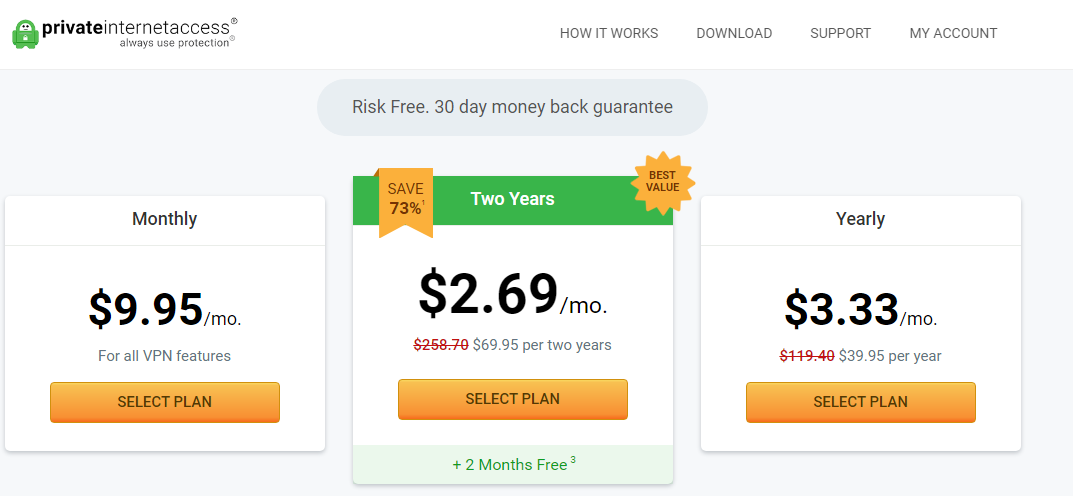Select Plan for the Yearly subscription
This screenshot has height=496, width=1073.
coord(860,402)
